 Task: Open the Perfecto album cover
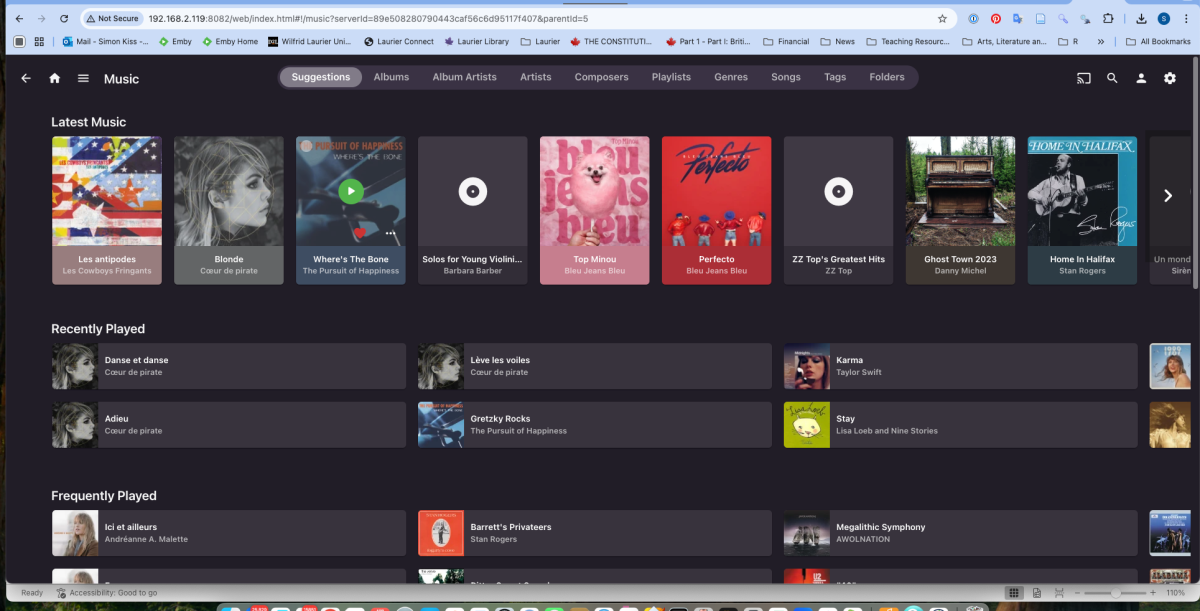click(717, 191)
